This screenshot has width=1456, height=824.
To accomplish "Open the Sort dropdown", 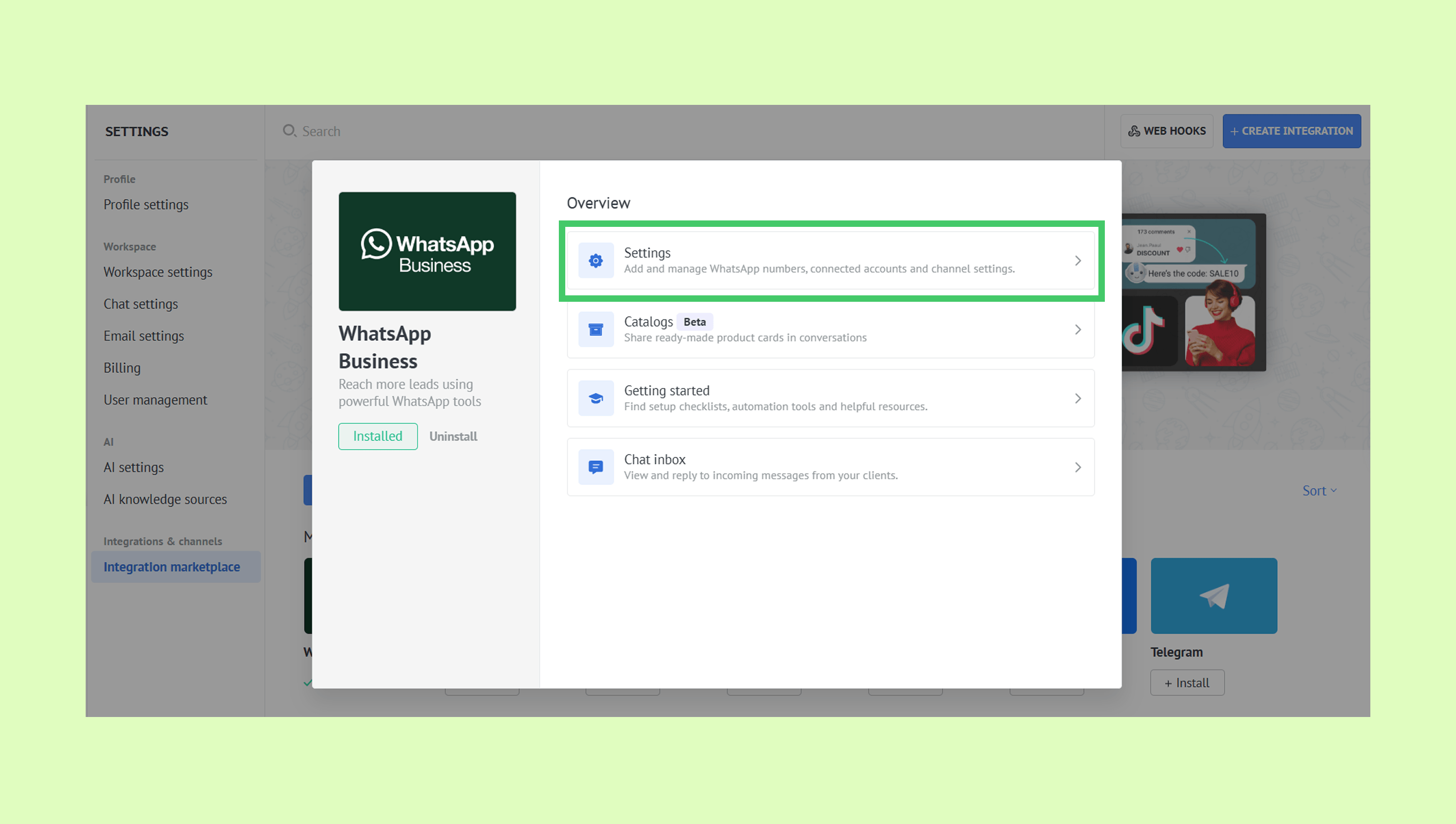I will click(x=1319, y=491).
